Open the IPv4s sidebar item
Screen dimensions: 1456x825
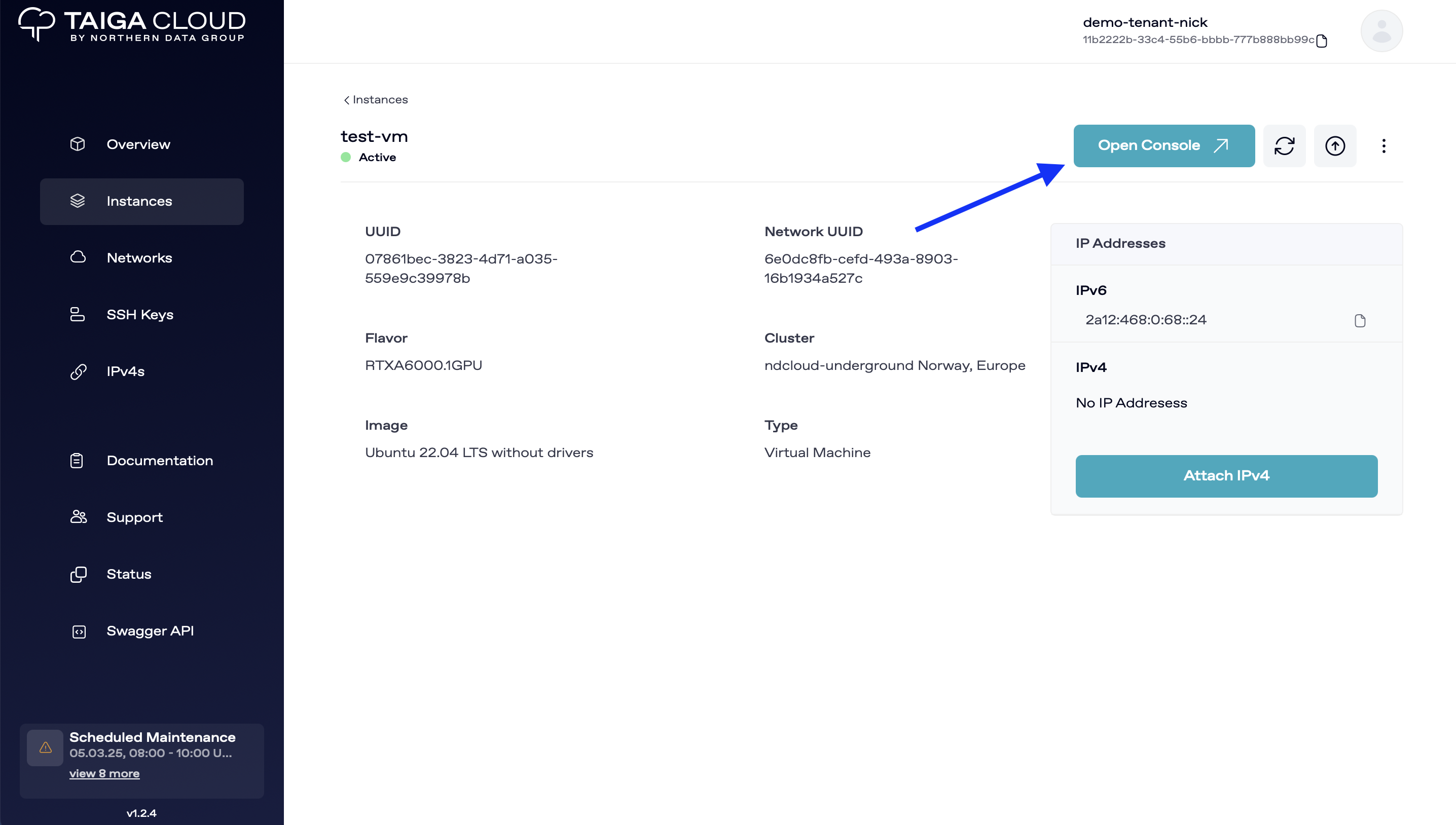[125, 371]
